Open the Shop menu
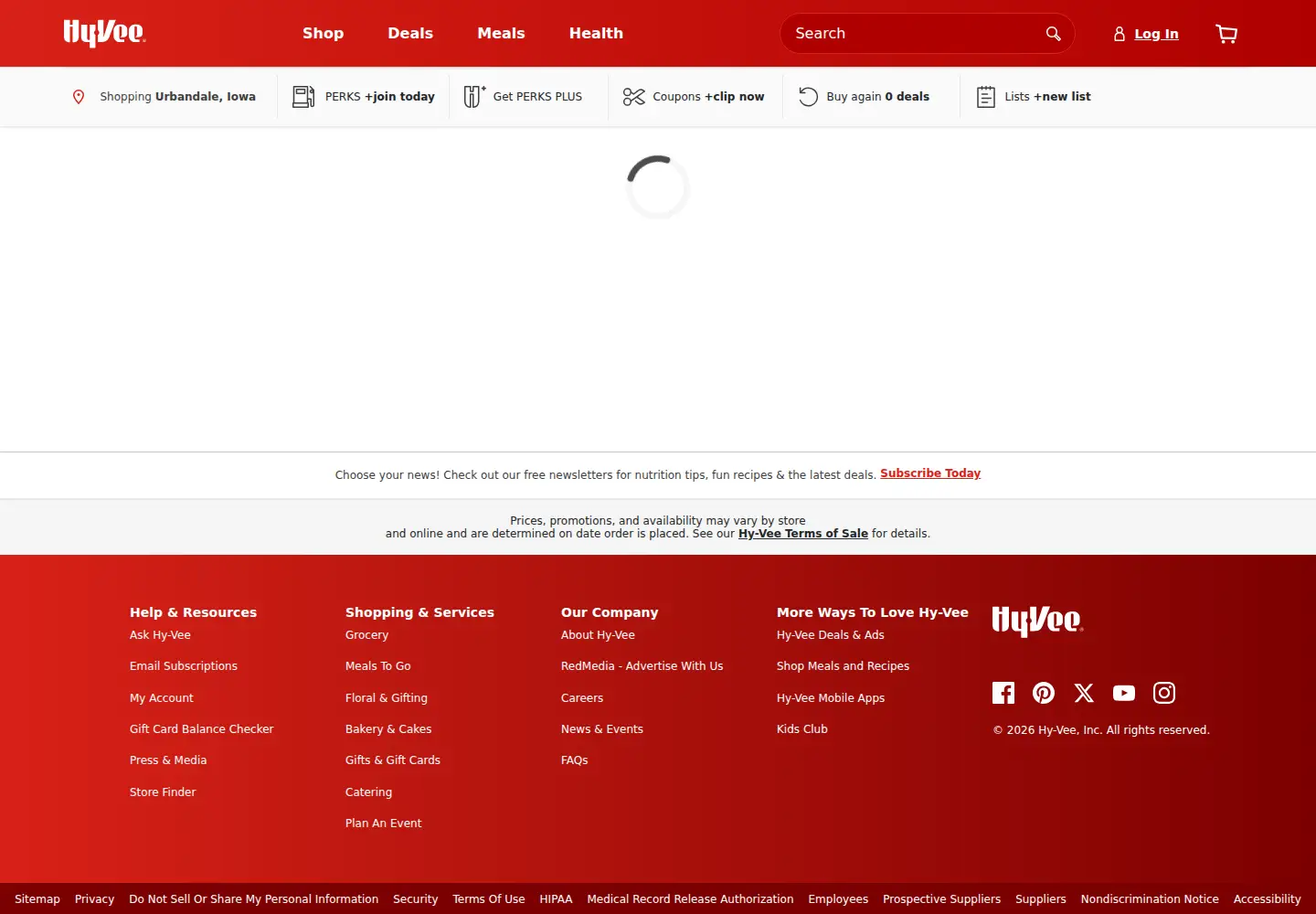This screenshot has width=1316, height=914. (x=324, y=33)
